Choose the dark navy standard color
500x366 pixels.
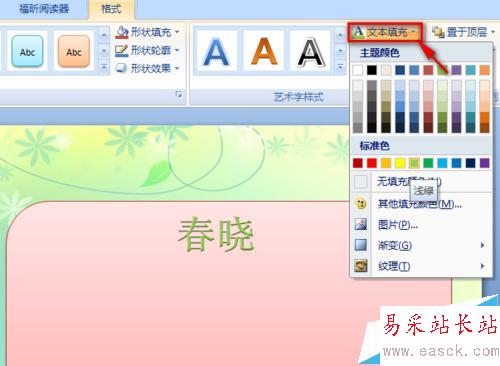point(470,163)
